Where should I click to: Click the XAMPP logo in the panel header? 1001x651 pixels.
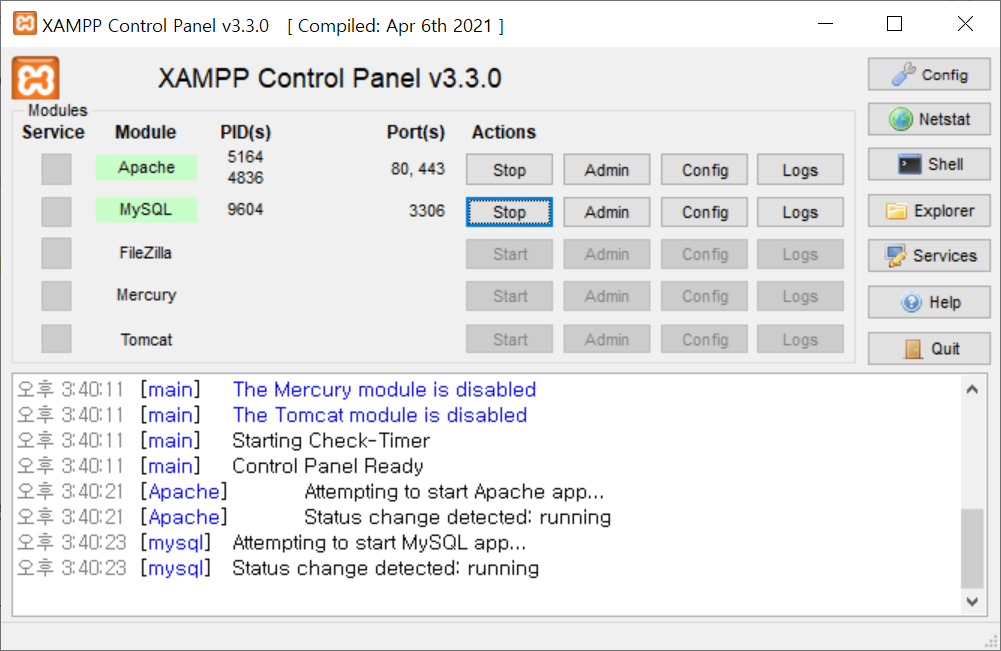point(35,78)
